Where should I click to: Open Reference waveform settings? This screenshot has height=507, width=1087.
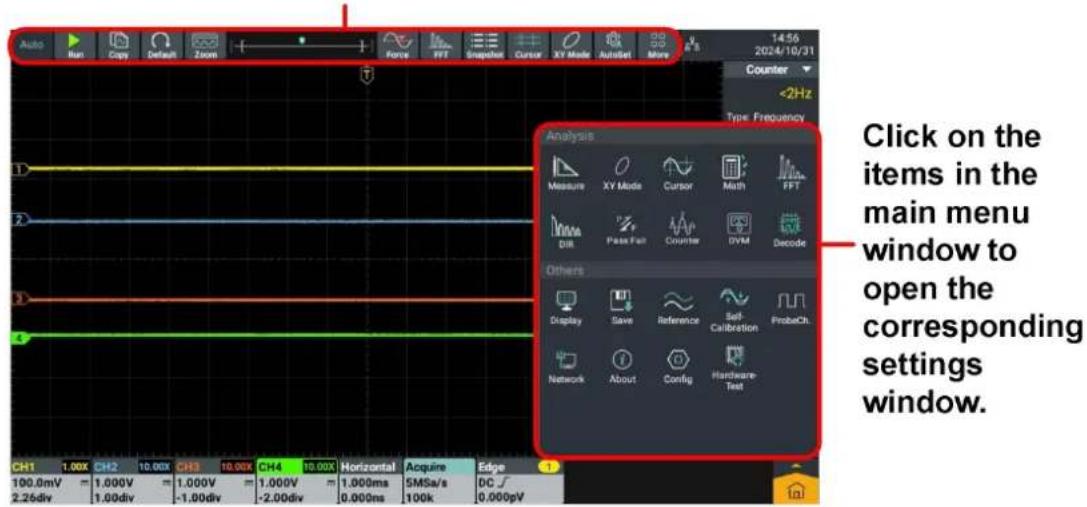point(678,309)
